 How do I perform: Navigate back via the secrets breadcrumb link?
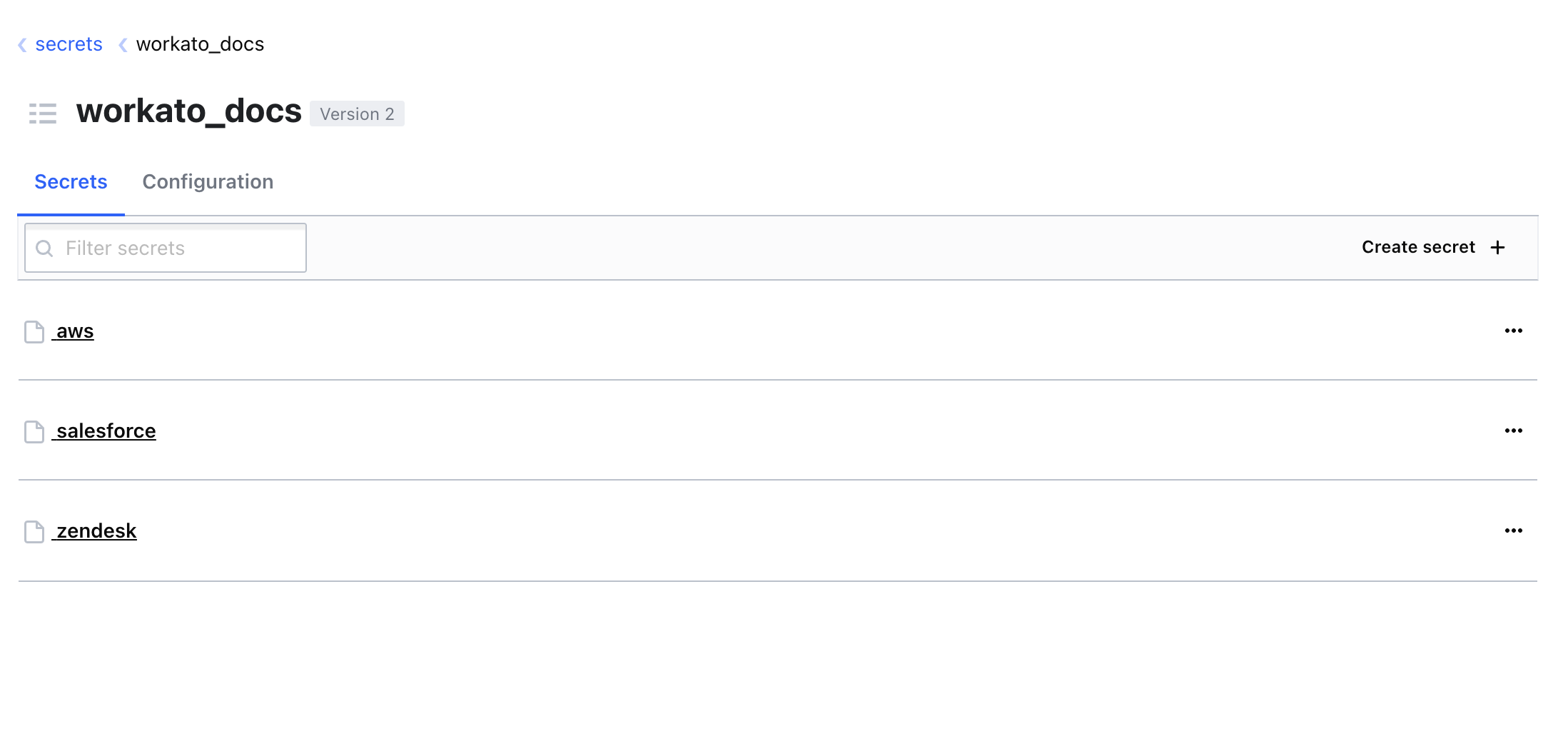pyautogui.click(x=69, y=44)
